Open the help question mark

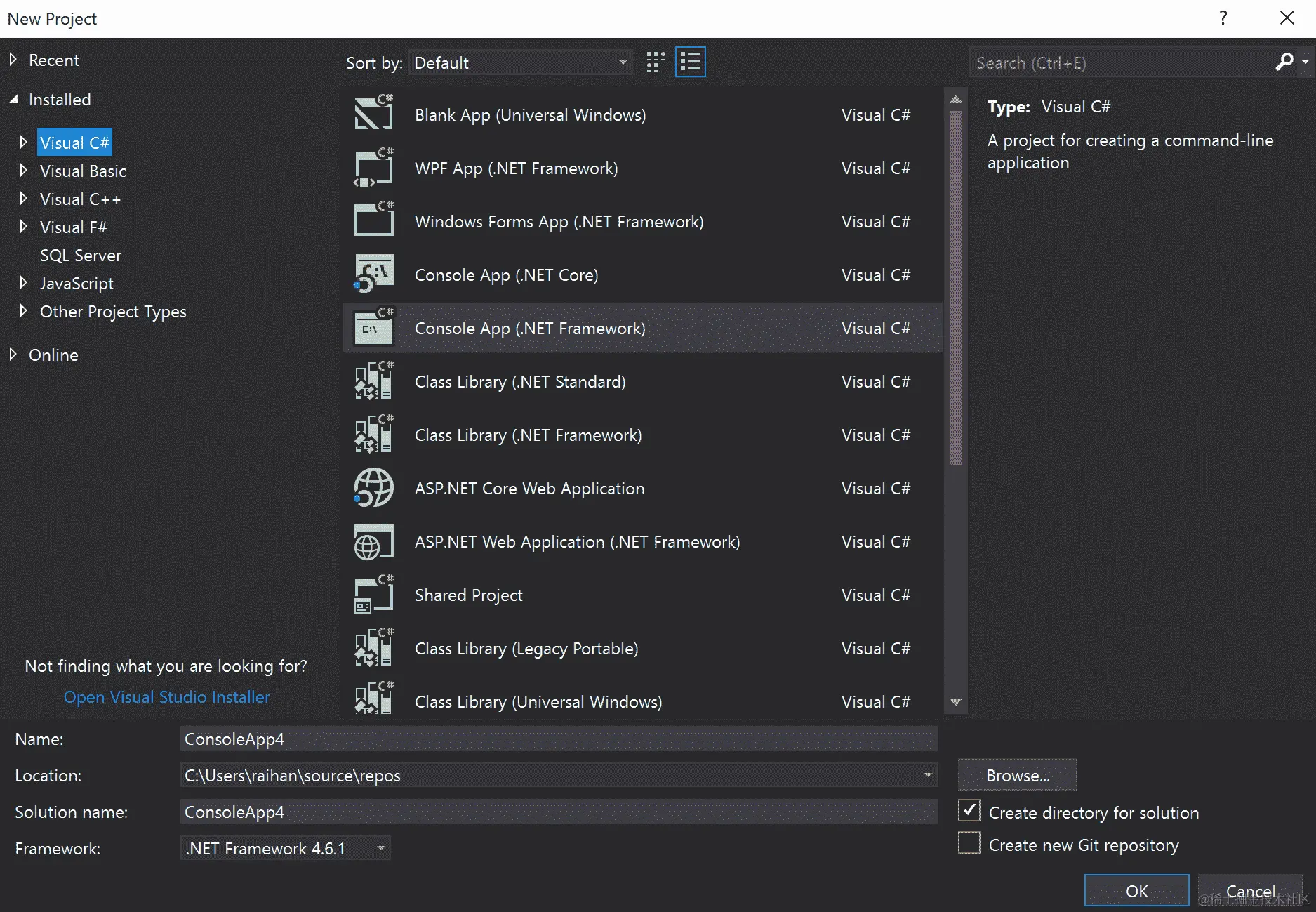1223,18
